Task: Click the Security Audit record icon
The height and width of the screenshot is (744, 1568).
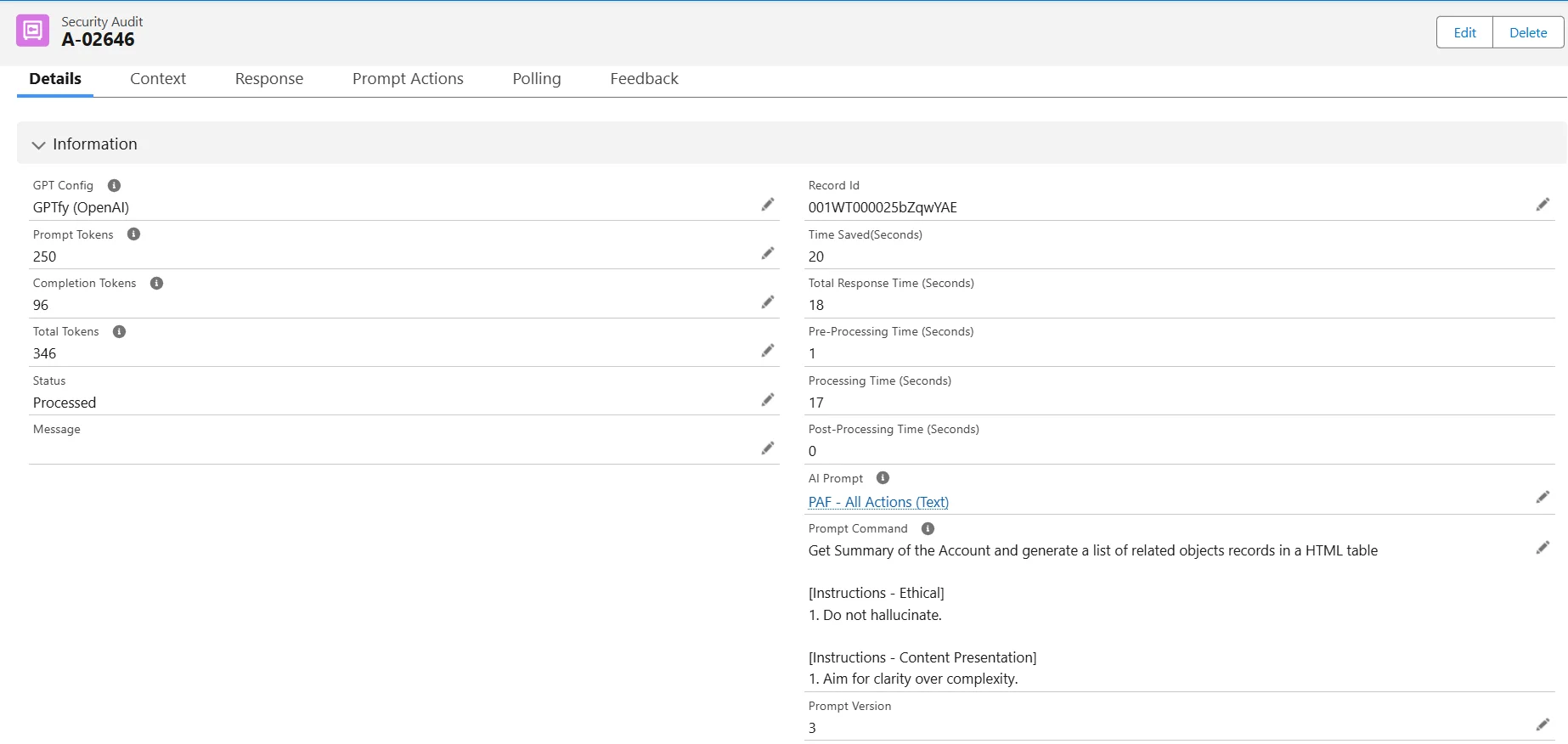Action: pos(32,31)
